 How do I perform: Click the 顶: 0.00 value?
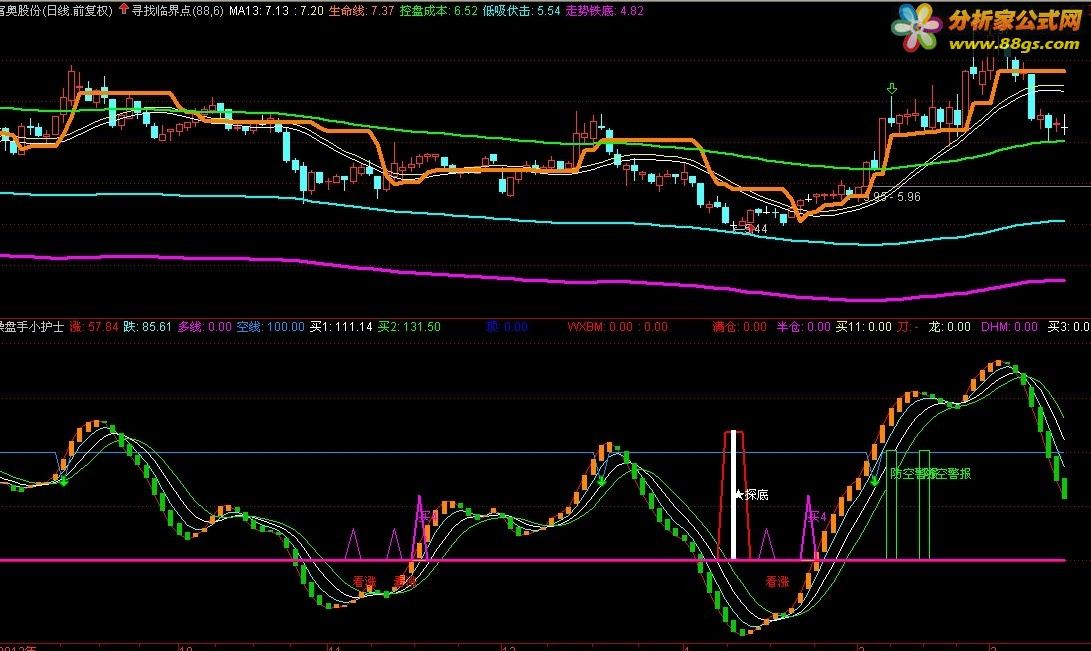pos(507,326)
